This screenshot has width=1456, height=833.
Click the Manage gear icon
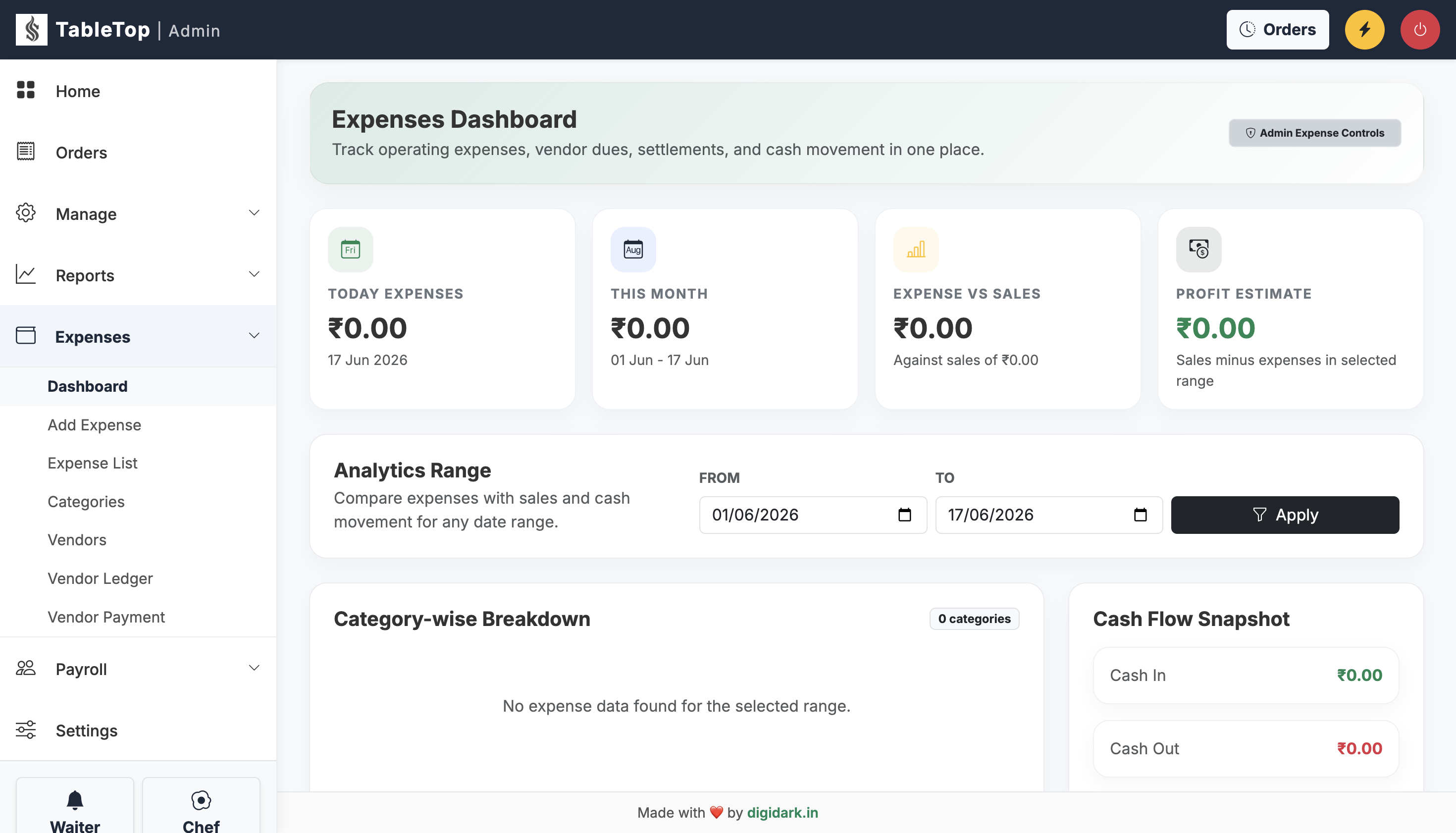click(x=26, y=213)
